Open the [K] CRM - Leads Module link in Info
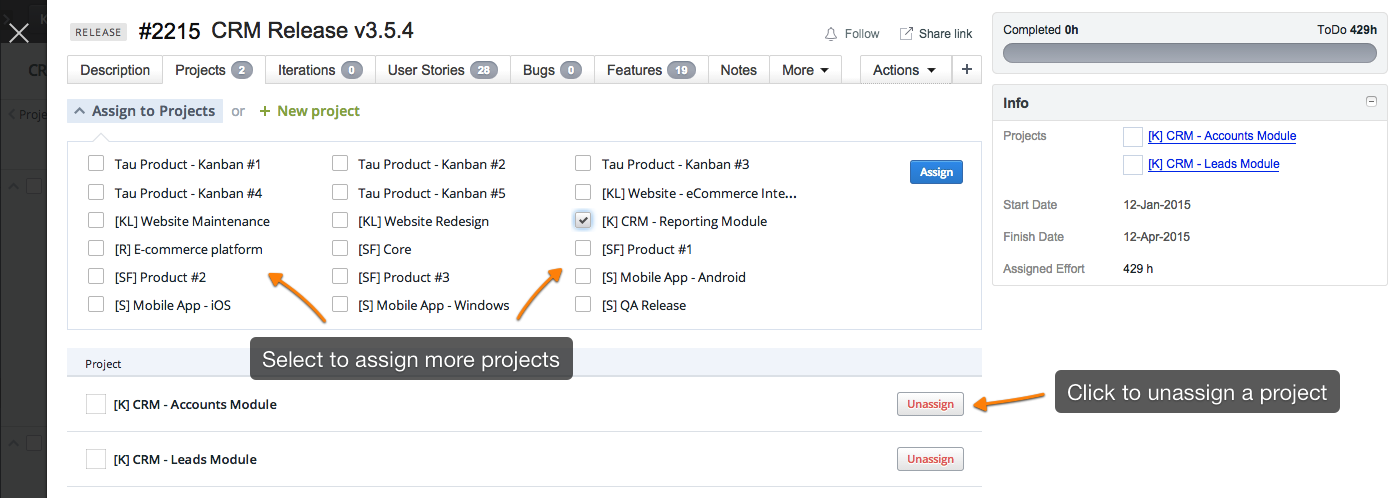Viewport: 1395px width, 498px height. 1214,164
